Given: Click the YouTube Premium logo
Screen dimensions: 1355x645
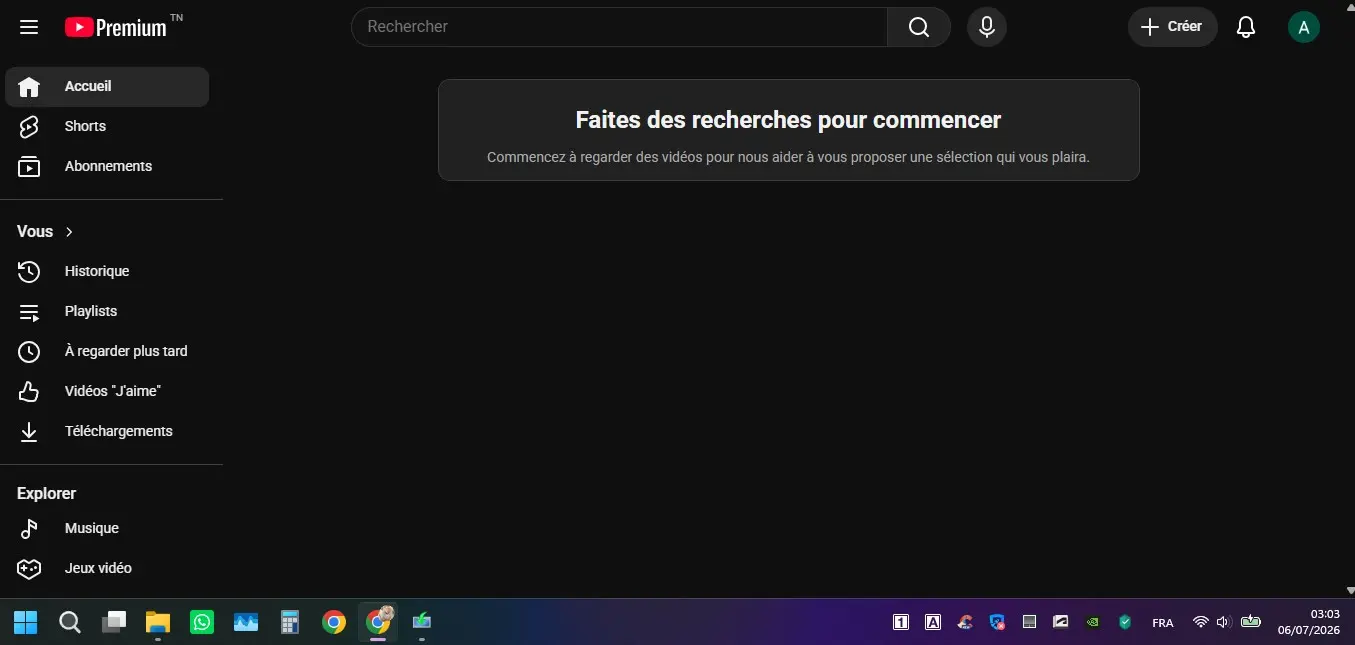Looking at the screenshot, I should [x=116, y=27].
